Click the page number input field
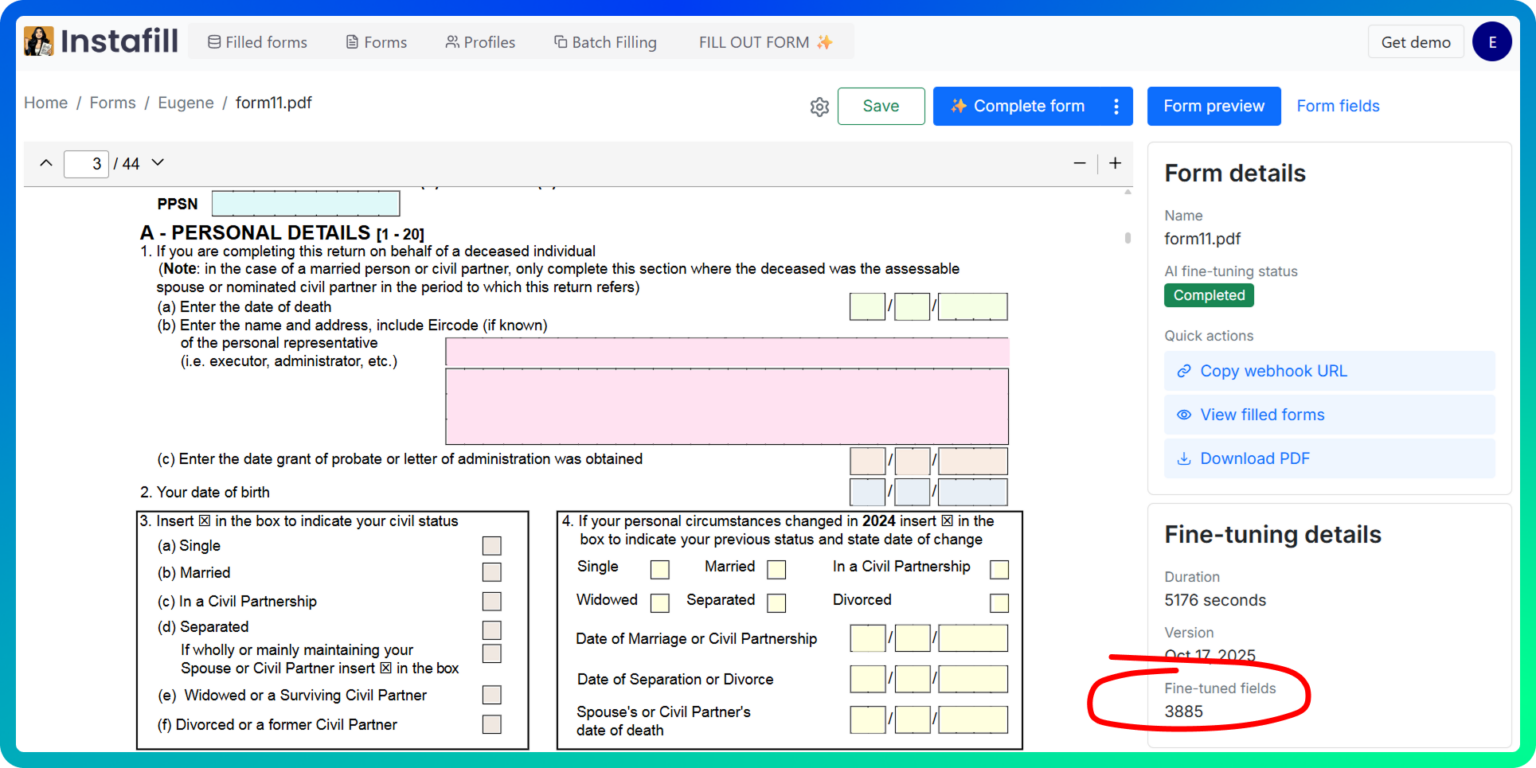The width and height of the screenshot is (1536, 768). (87, 163)
